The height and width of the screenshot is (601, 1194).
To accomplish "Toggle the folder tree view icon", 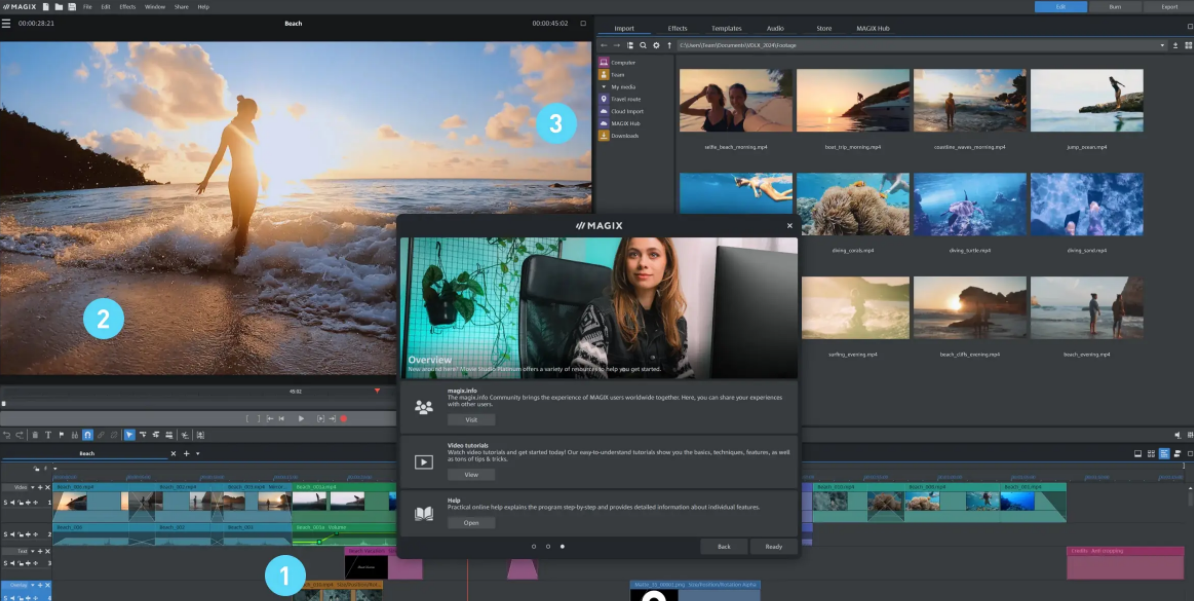I will pyautogui.click(x=630, y=46).
